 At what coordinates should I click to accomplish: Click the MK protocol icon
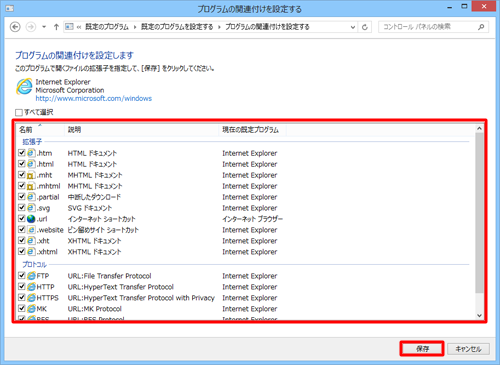[31, 309]
